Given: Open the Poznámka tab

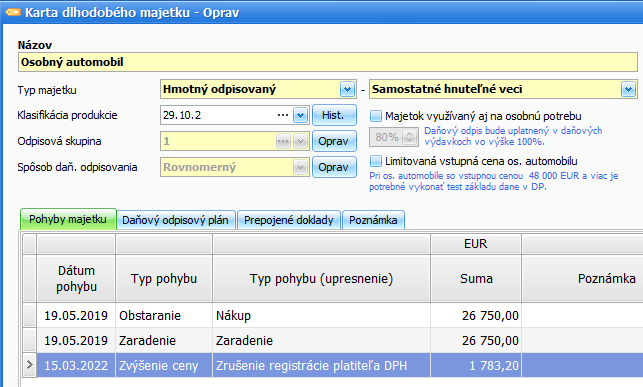Looking at the screenshot, I should [373, 220].
